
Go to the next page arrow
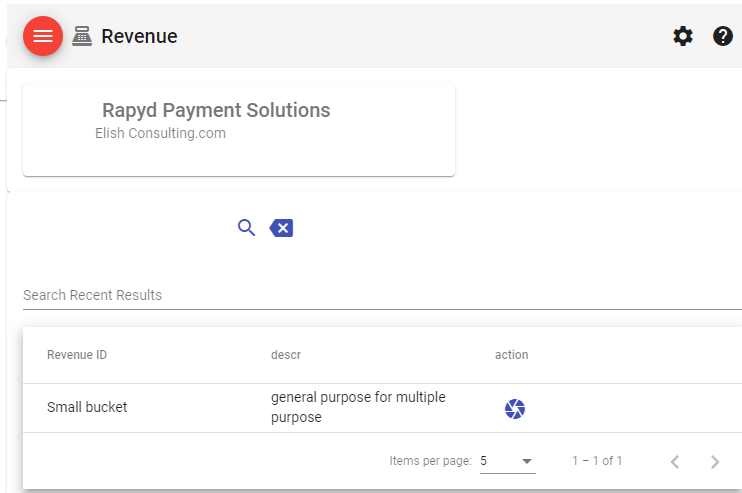pyautogui.click(x=715, y=461)
